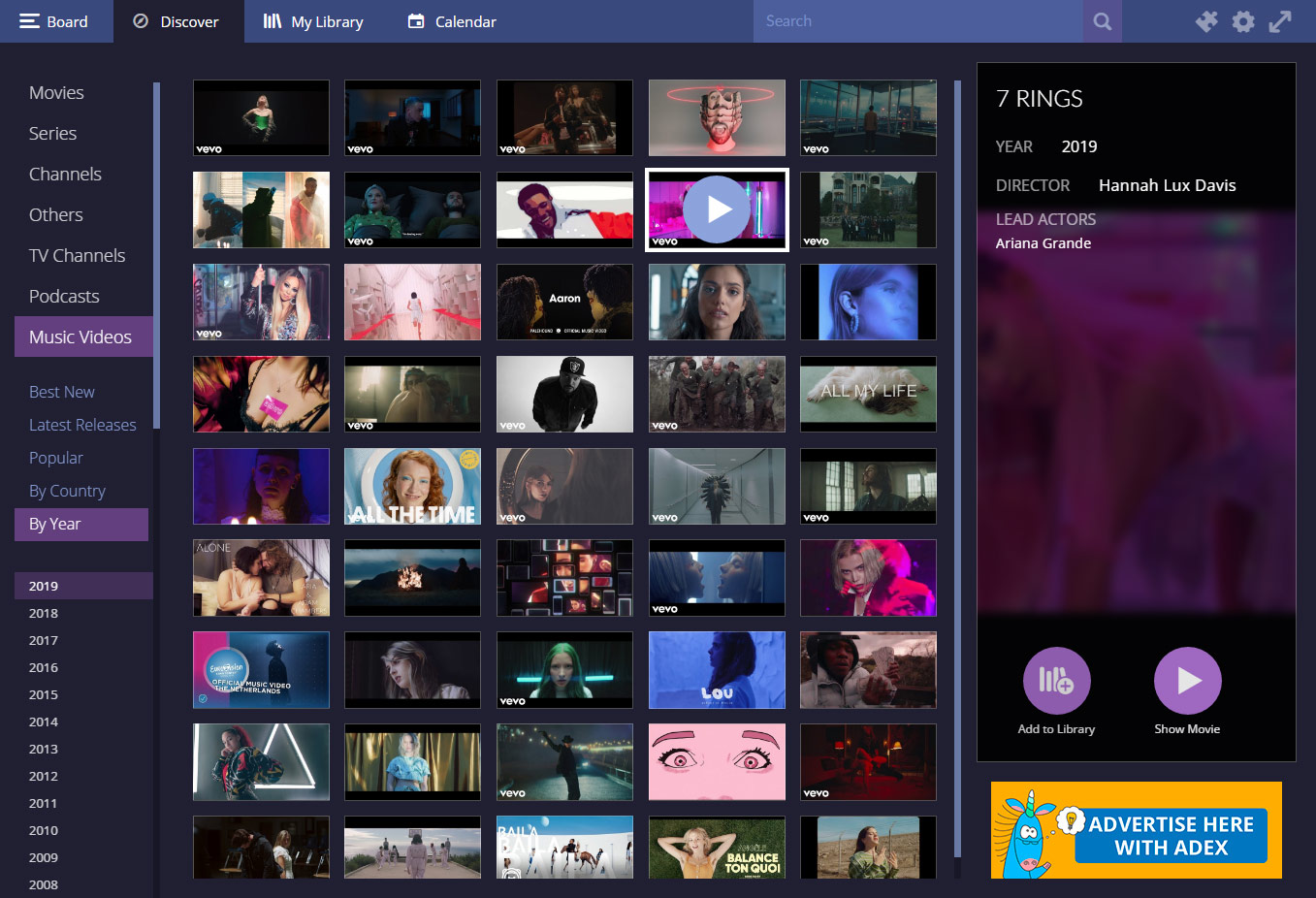Select the Music Videos category
The width and height of the screenshot is (1316, 898).
coord(83,337)
